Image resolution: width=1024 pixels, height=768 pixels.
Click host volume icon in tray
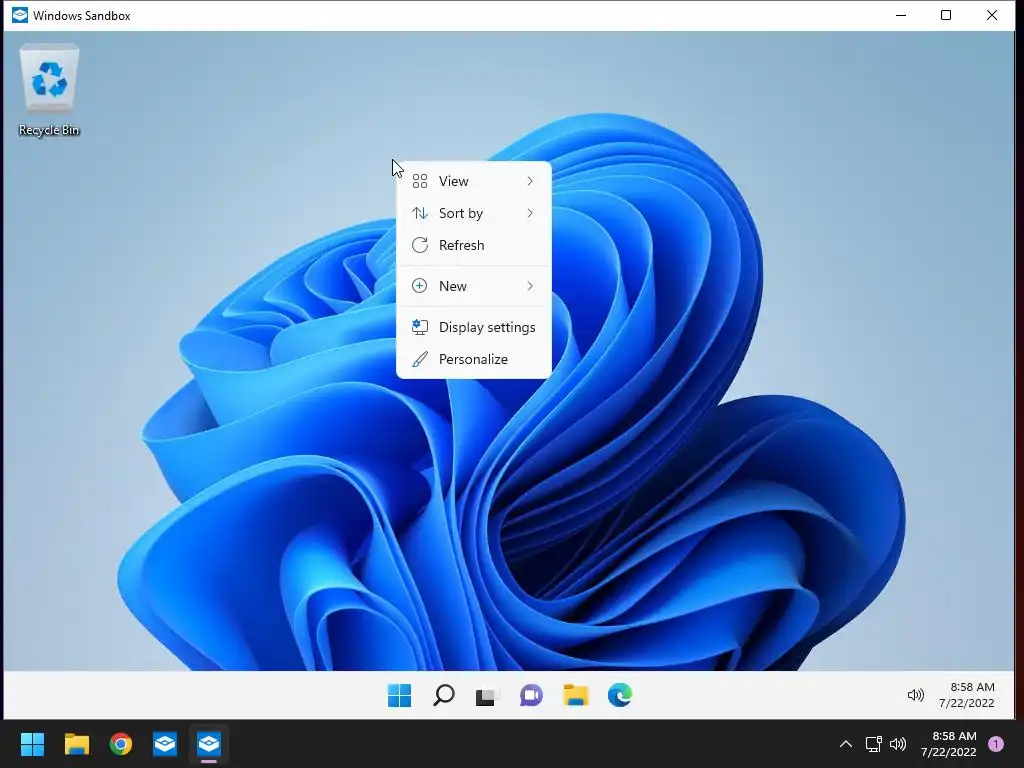coord(898,744)
